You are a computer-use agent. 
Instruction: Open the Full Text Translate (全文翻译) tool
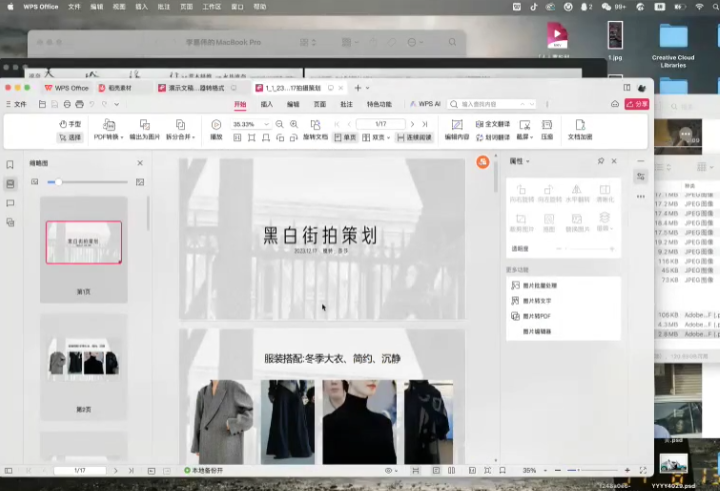pyautogui.click(x=491, y=124)
